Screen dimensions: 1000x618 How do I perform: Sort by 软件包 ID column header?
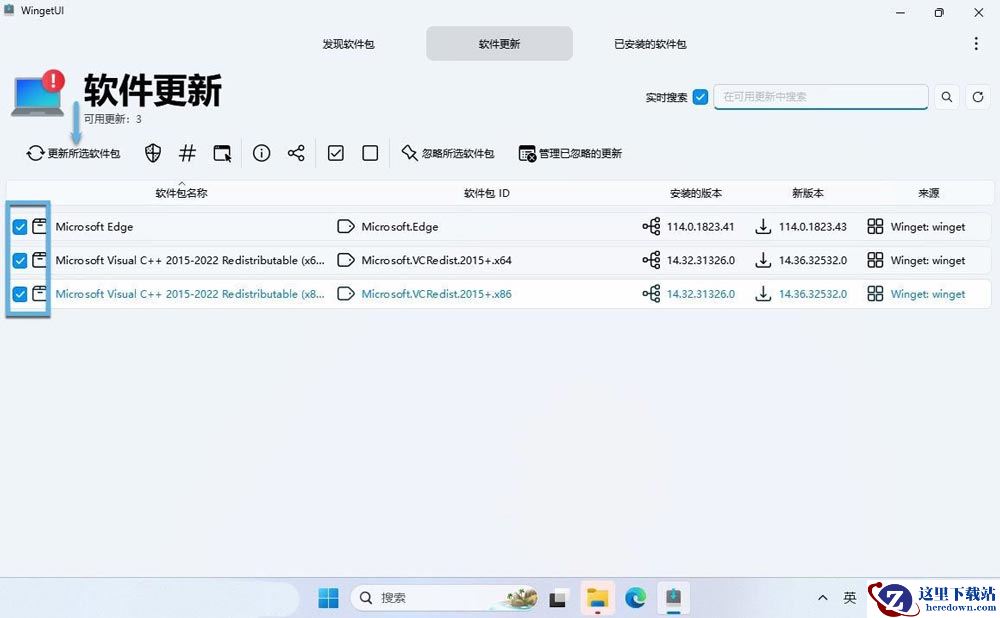click(487, 193)
